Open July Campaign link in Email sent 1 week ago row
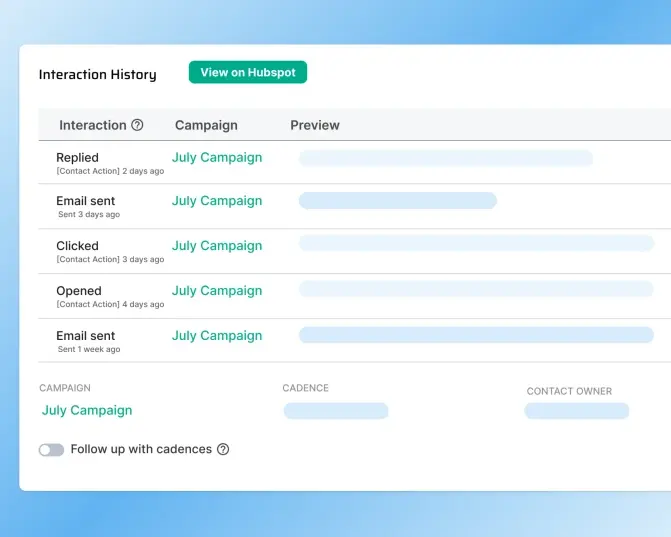 point(217,335)
